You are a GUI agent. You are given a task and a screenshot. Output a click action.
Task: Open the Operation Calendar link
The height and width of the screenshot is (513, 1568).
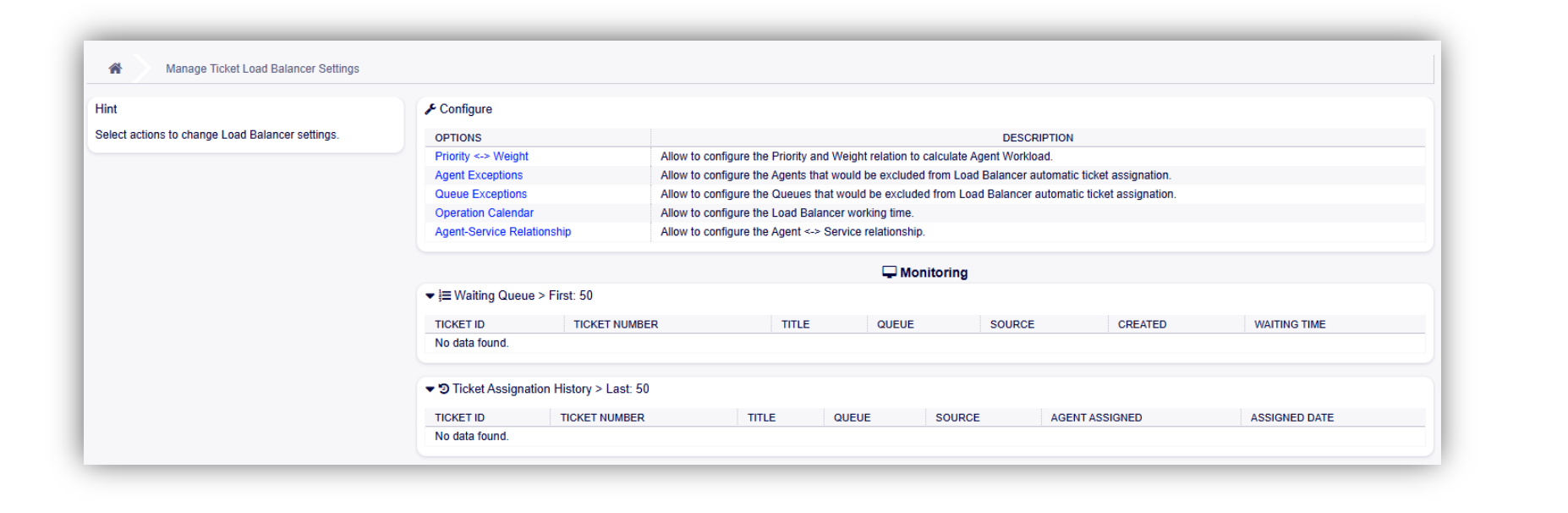tap(484, 213)
